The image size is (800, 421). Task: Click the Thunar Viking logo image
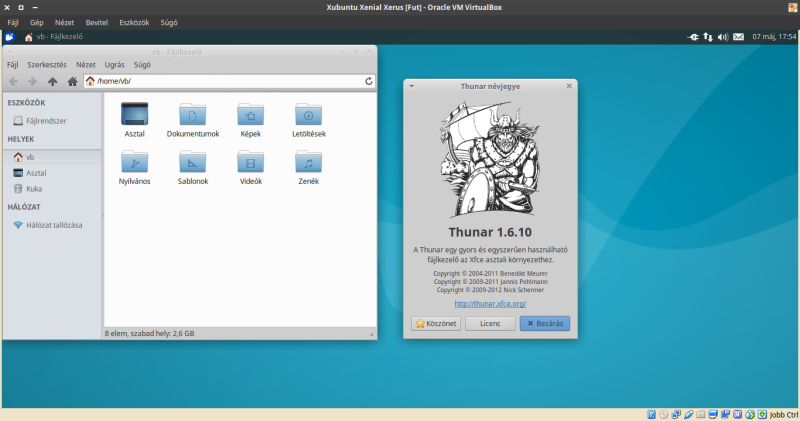[490, 160]
